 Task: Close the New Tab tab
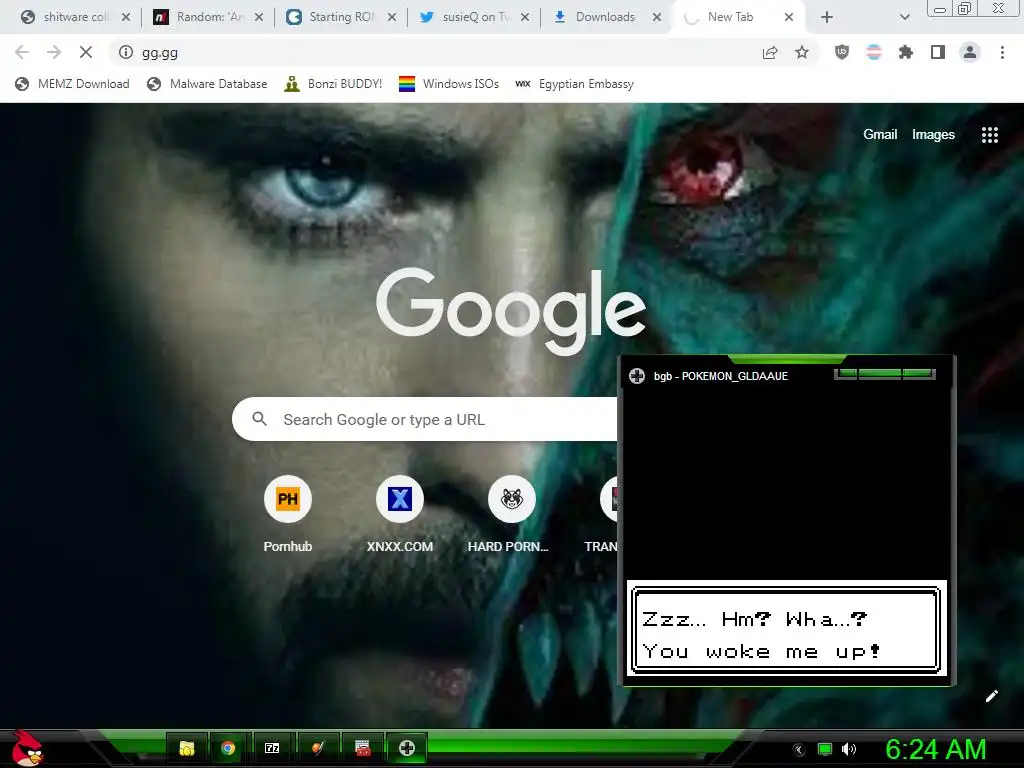click(789, 18)
